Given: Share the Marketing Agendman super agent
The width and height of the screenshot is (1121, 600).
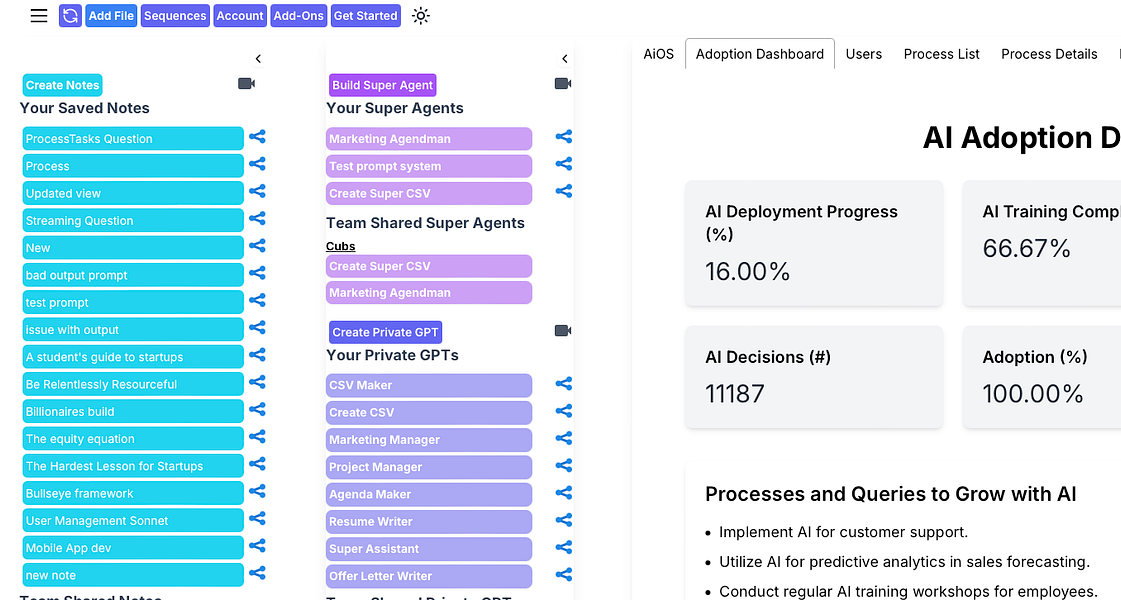Looking at the screenshot, I should [x=564, y=137].
